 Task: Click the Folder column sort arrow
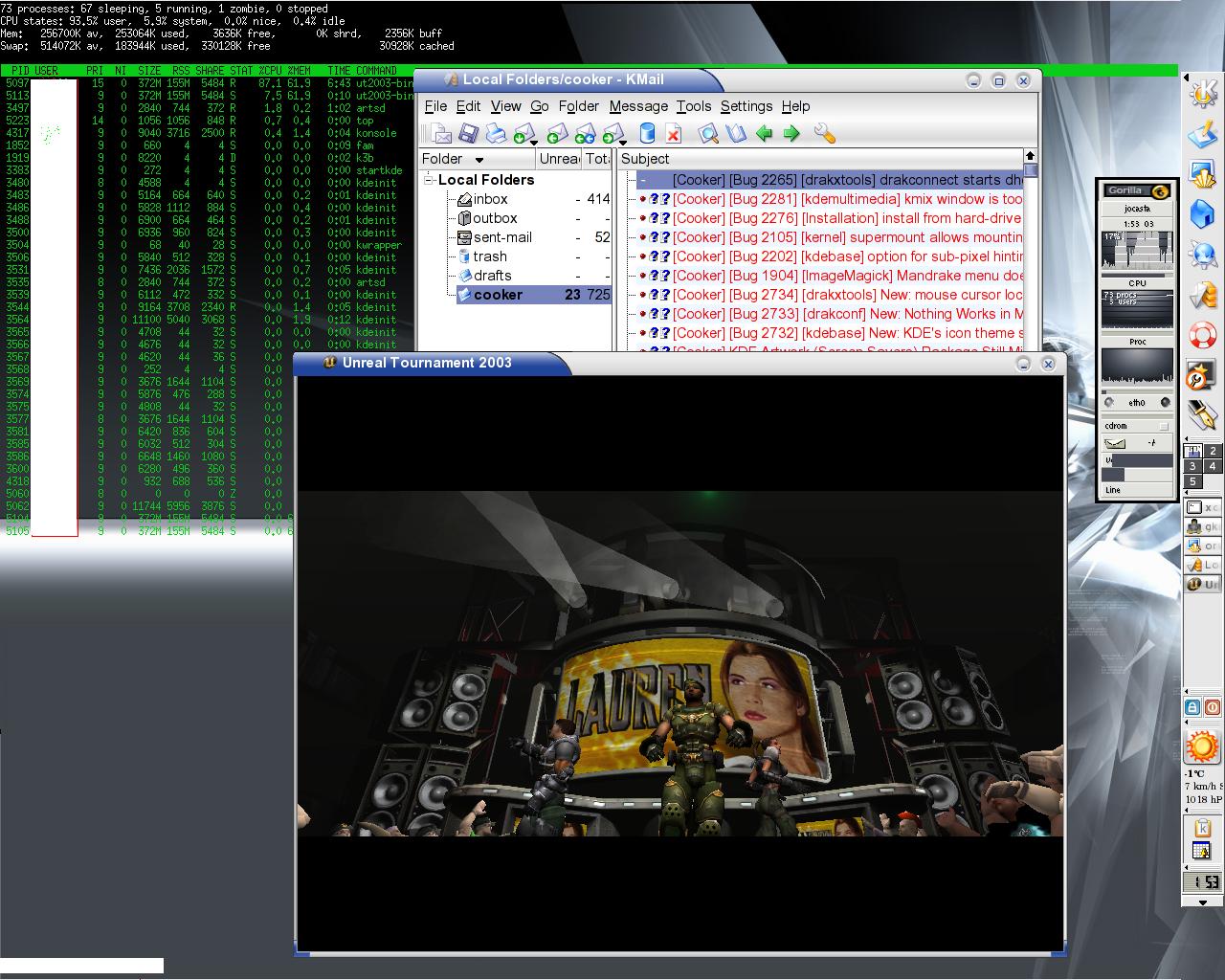pos(479,160)
